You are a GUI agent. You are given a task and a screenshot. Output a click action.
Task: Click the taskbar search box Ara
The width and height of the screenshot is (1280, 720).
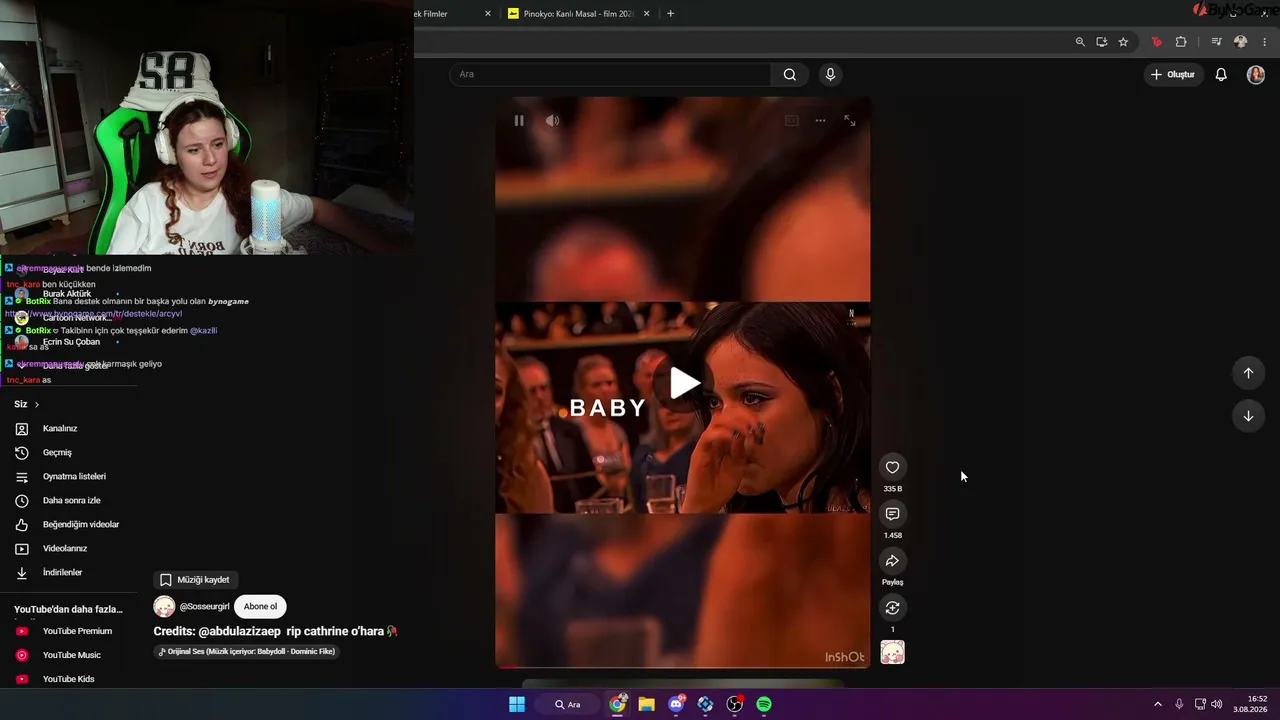568,705
